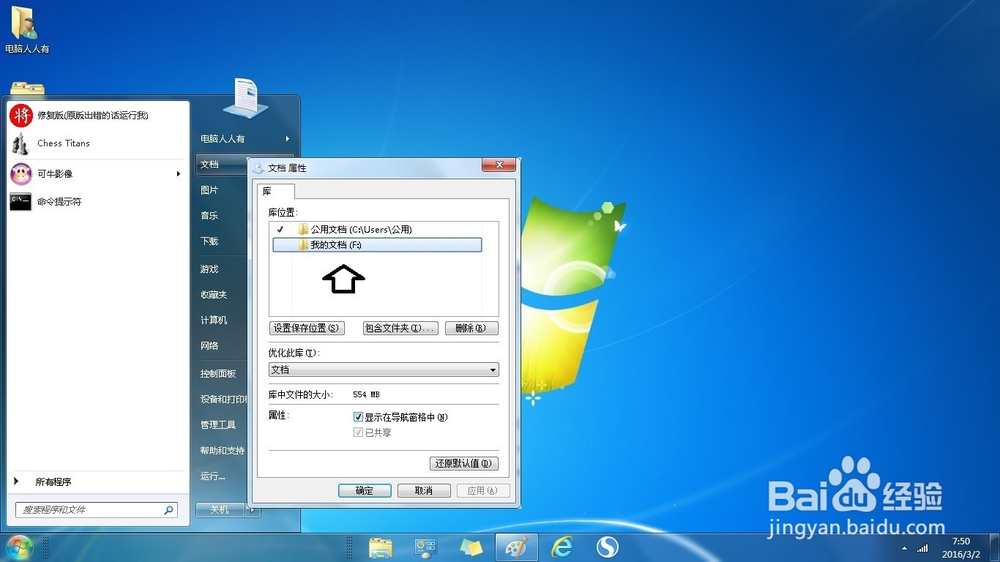Viewport: 1000px width, 562px height.
Task: Open 电脑人人有 desktop folder icon
Action: [x=26, y=29]
